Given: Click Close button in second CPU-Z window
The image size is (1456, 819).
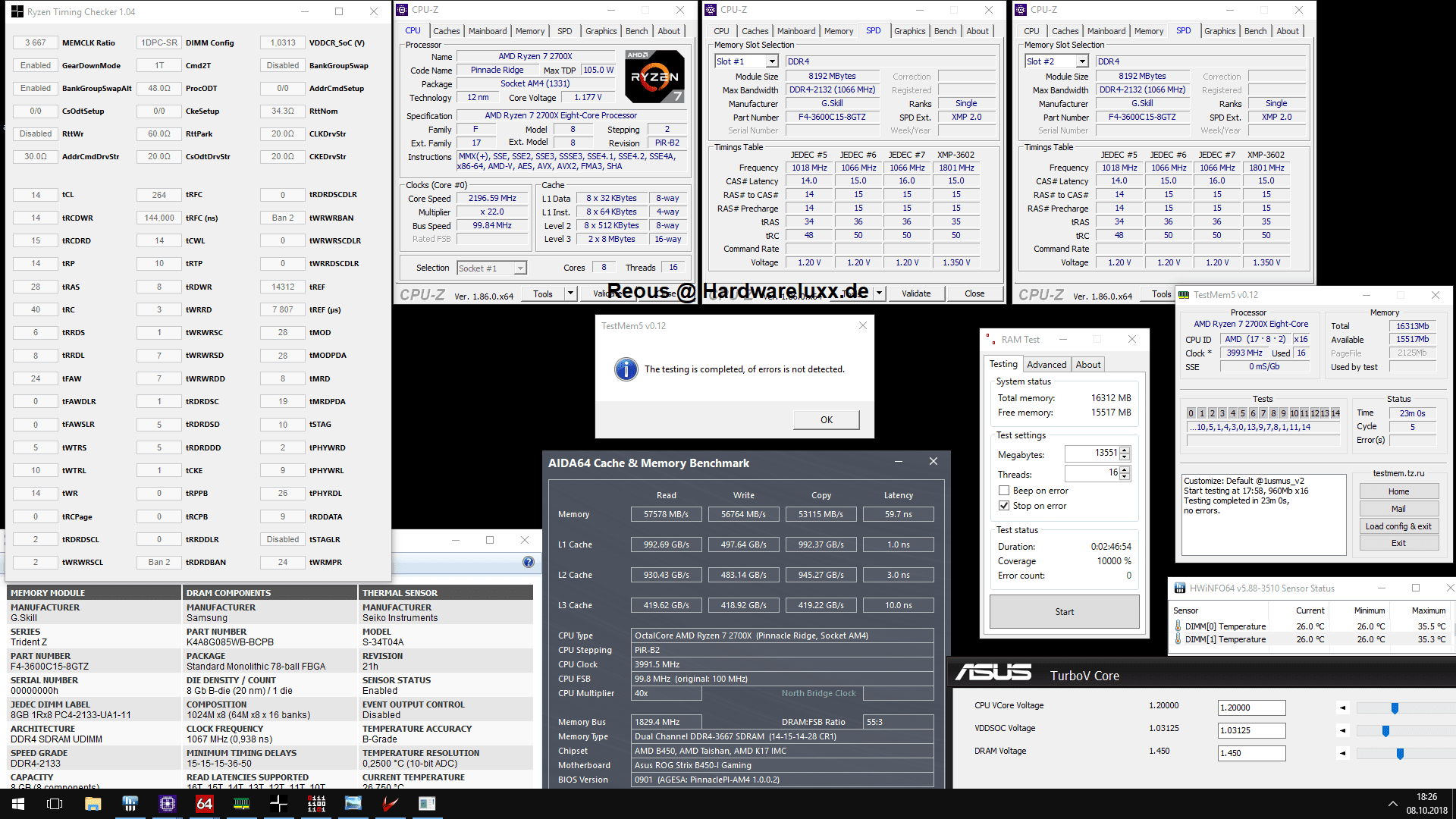Looking at the screenshot, I should point(974,293).
